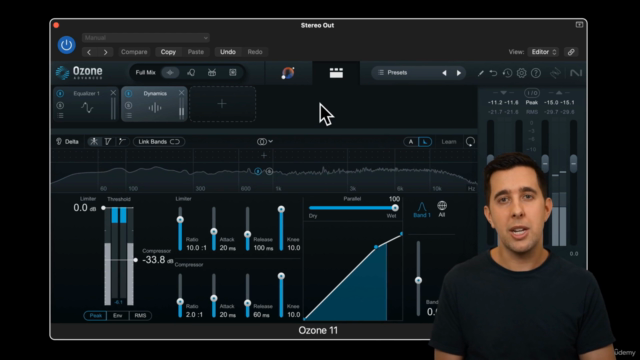The image size is (640, 360).
Task: Bypass the Dynamics module
Action: [128, 93]
